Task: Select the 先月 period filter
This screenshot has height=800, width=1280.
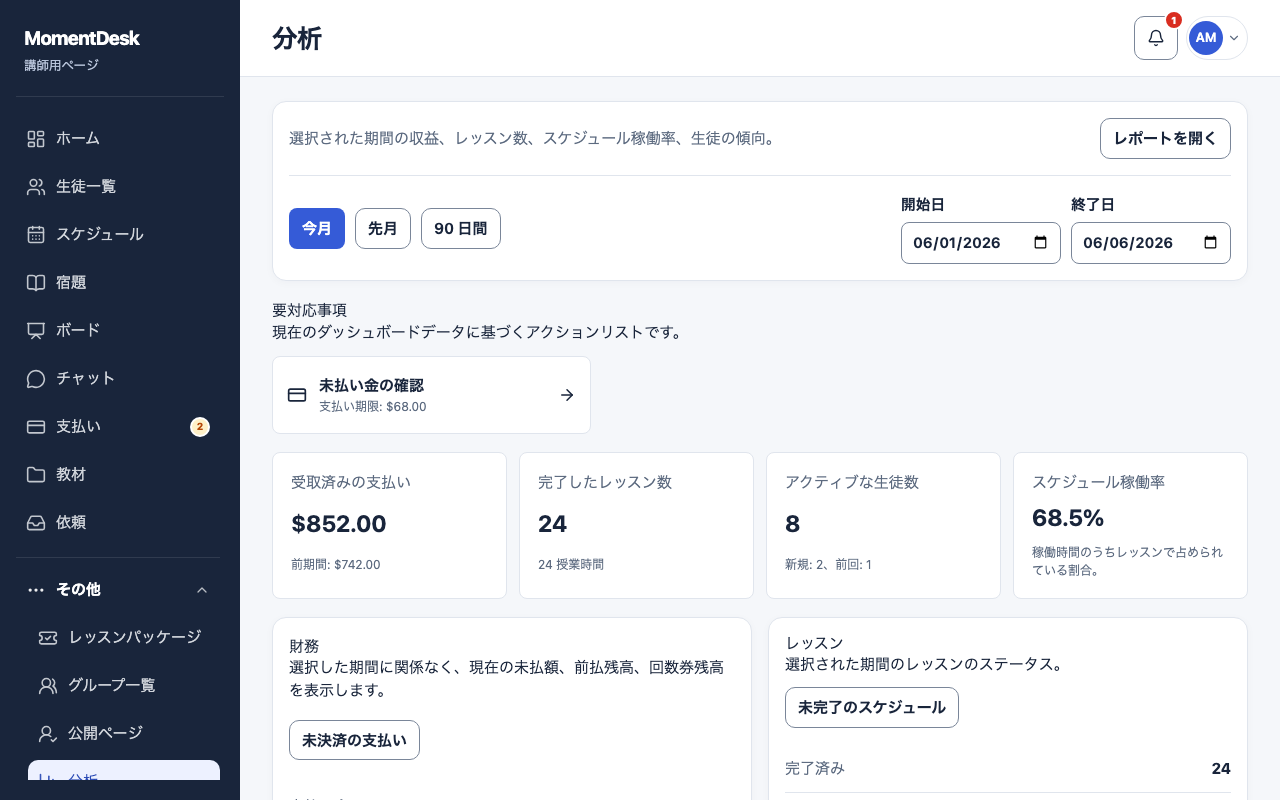Action: pos(383,228)
